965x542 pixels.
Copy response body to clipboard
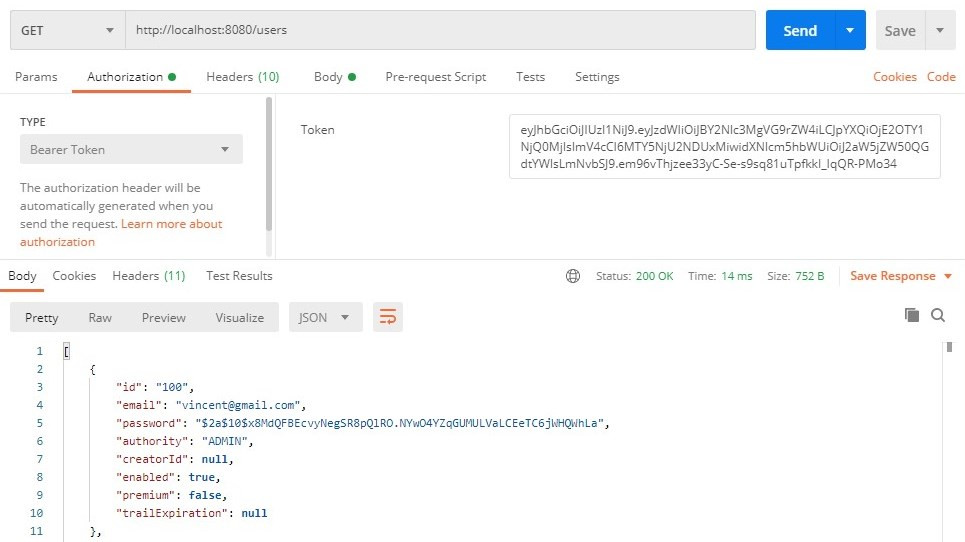coord(911,315)
